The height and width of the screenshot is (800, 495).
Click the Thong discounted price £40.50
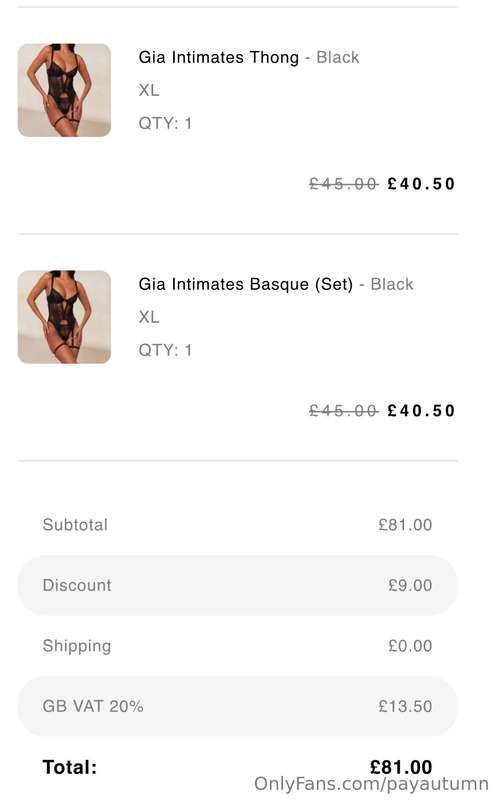421,184
